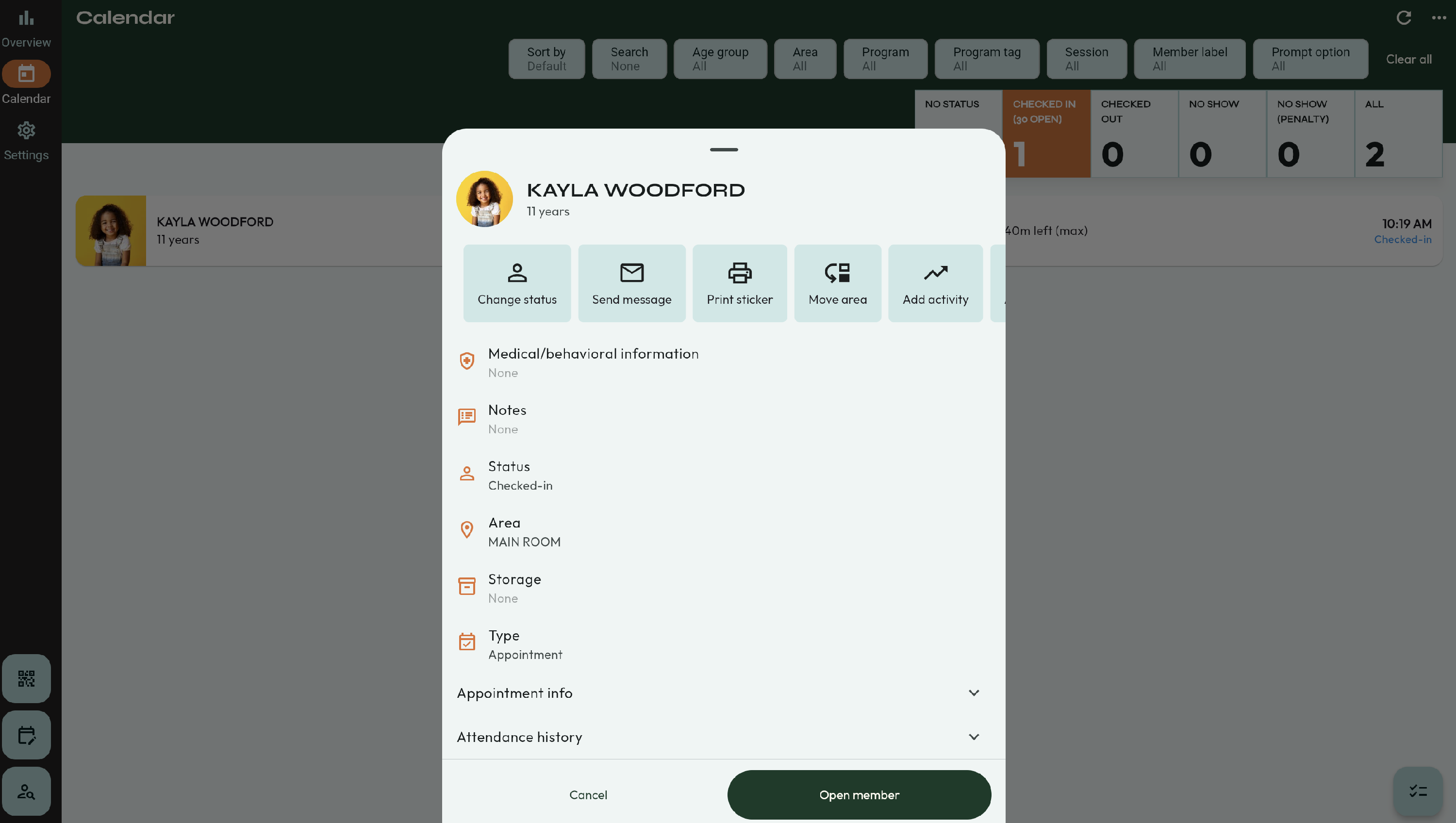Cancel the member details dialog
The height and width of the screenshot is (823, 1456).
click(x=588, y=795)
